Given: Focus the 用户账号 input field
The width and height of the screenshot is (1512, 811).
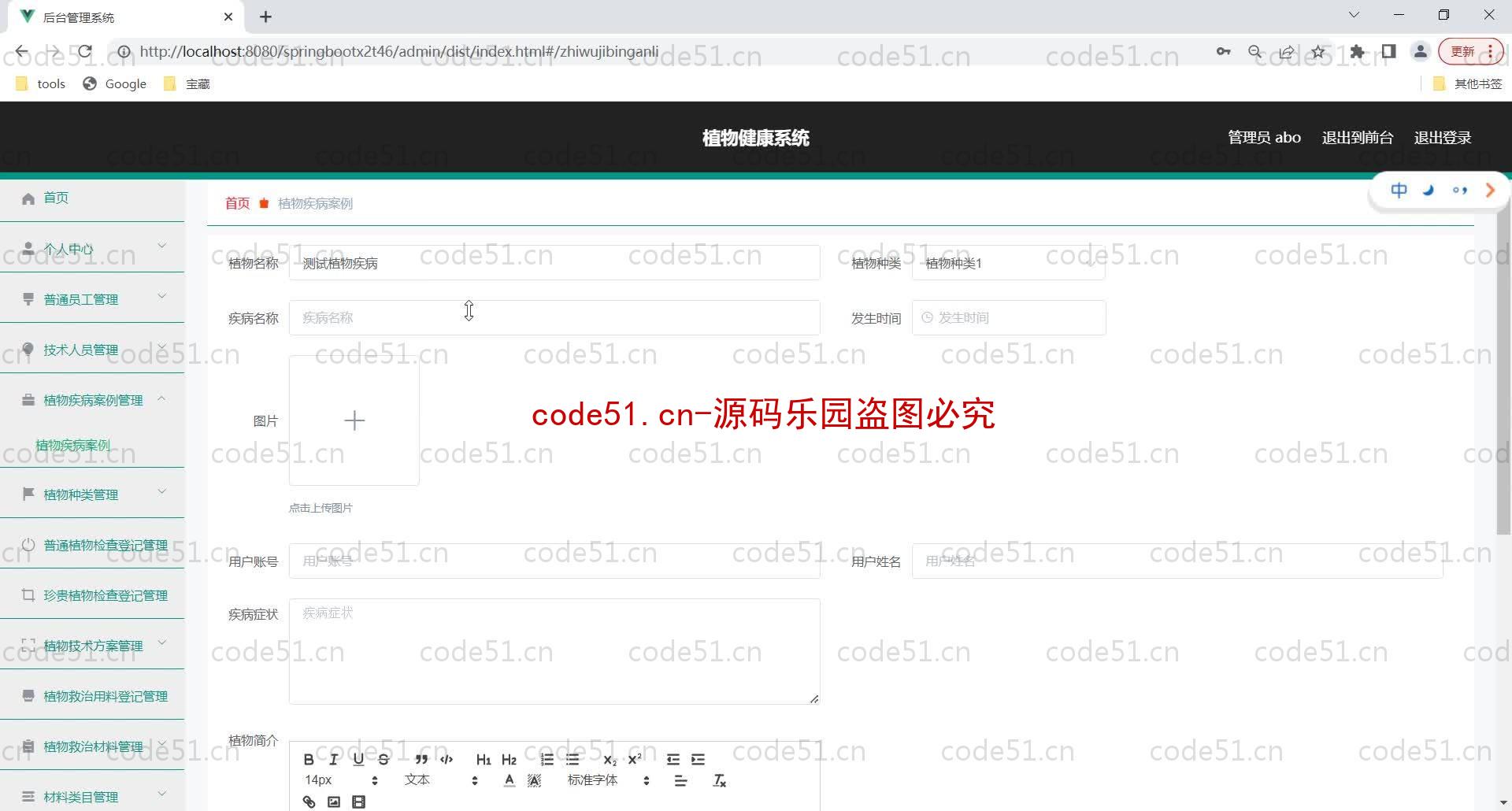Looking at the screenshot, I should click(x=554, y=561).
